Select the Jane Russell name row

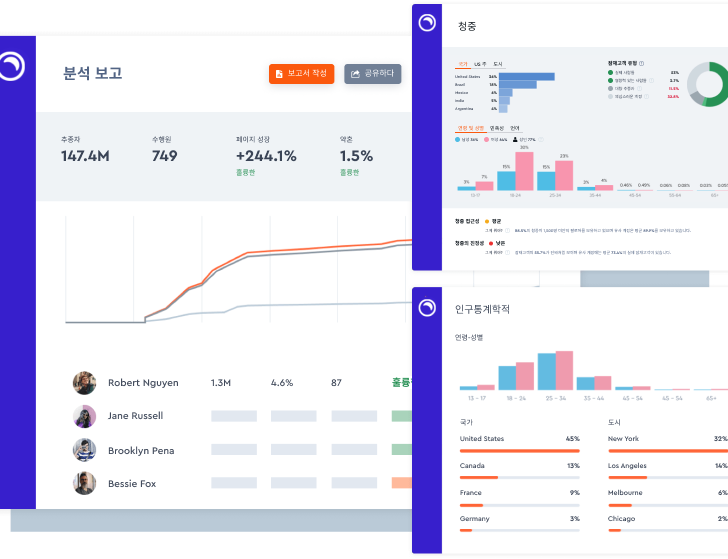[135, 416]
